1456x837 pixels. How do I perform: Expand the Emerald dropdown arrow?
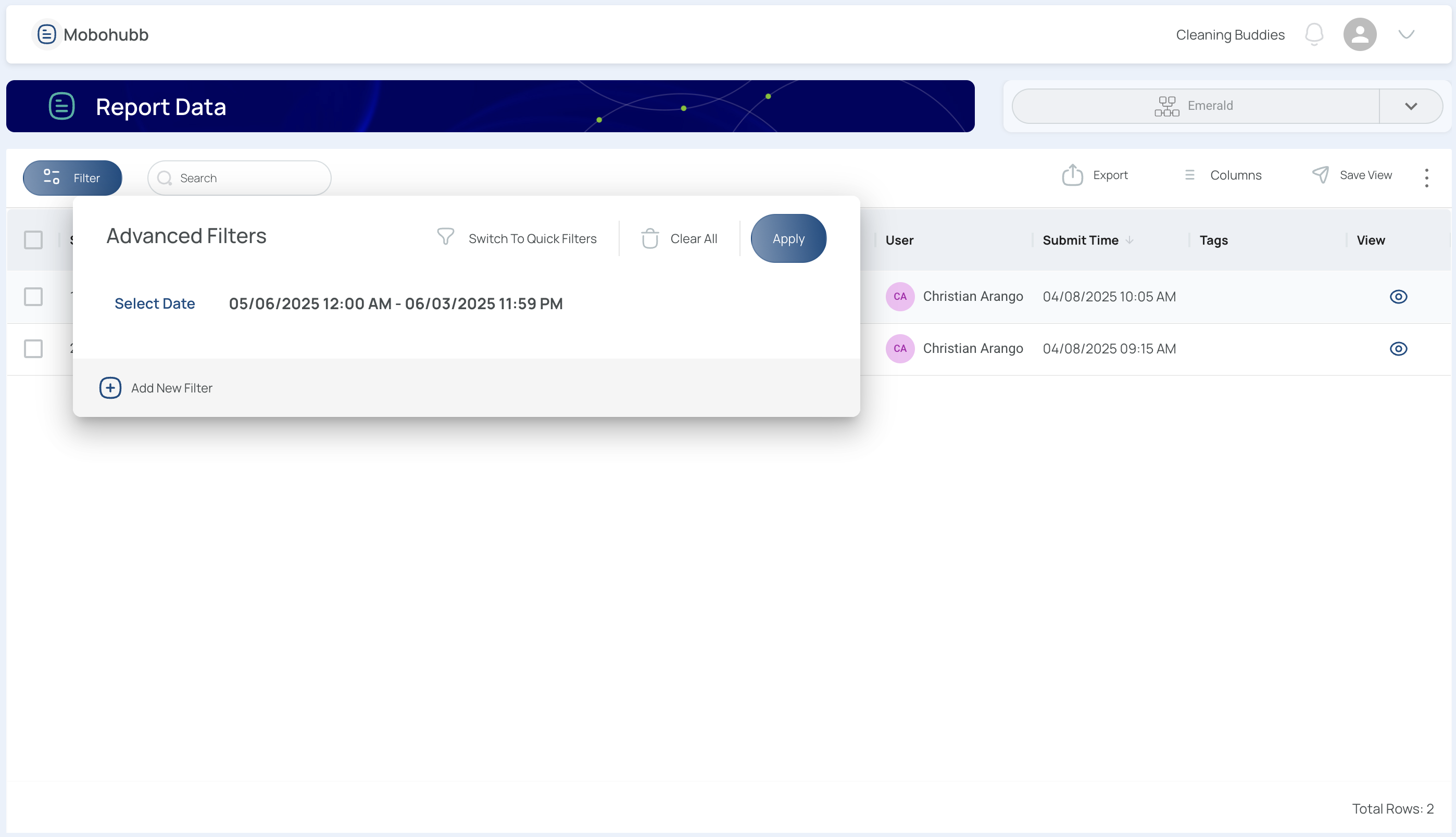(1411, 106)
